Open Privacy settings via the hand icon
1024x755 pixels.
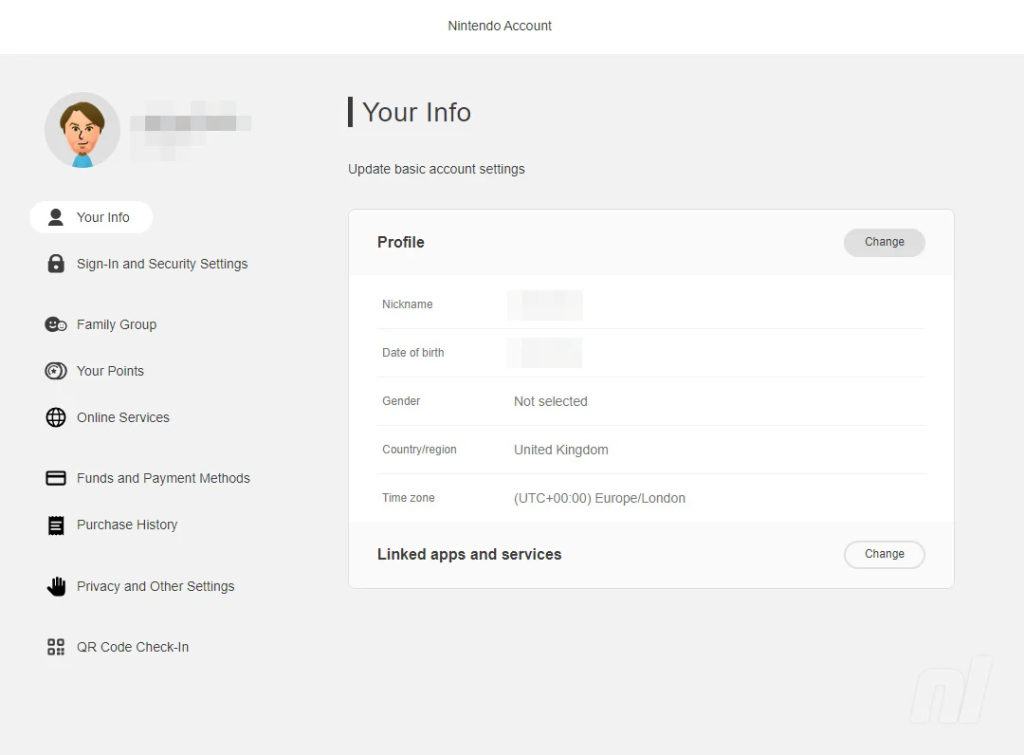pyautogui.click(x=56, y=587)
